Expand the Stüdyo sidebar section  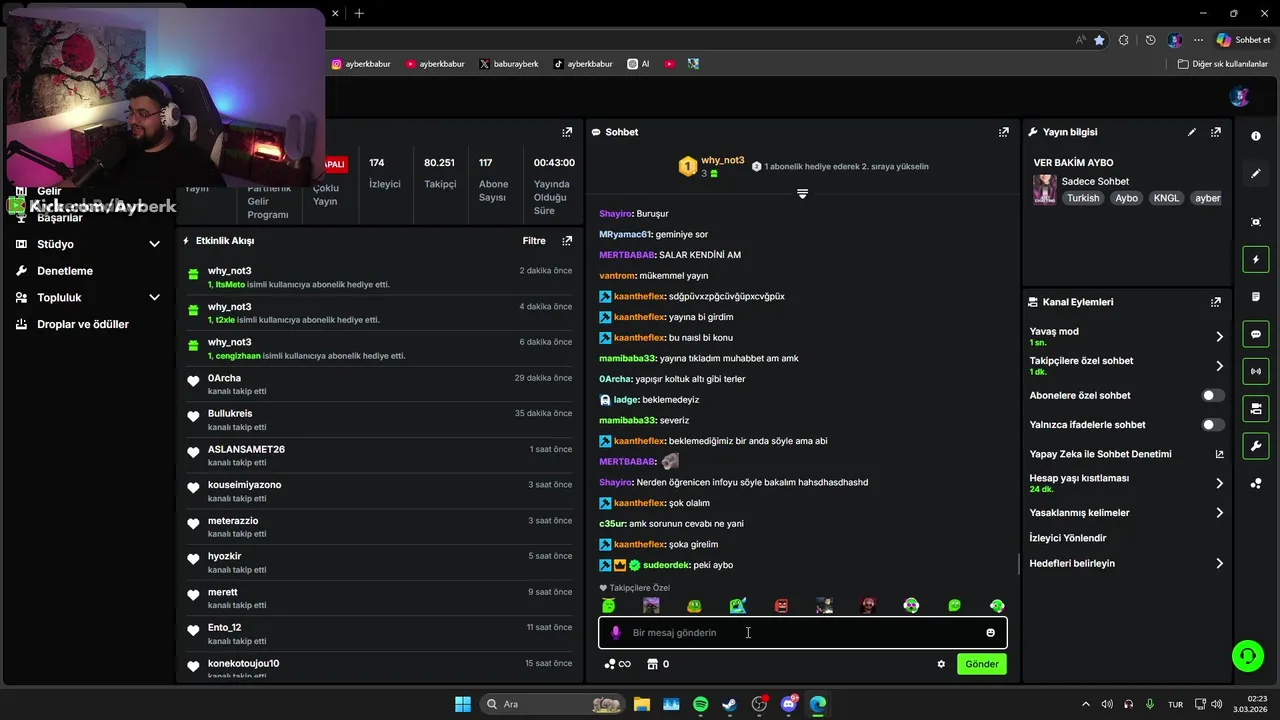click(x=154, y=244)
